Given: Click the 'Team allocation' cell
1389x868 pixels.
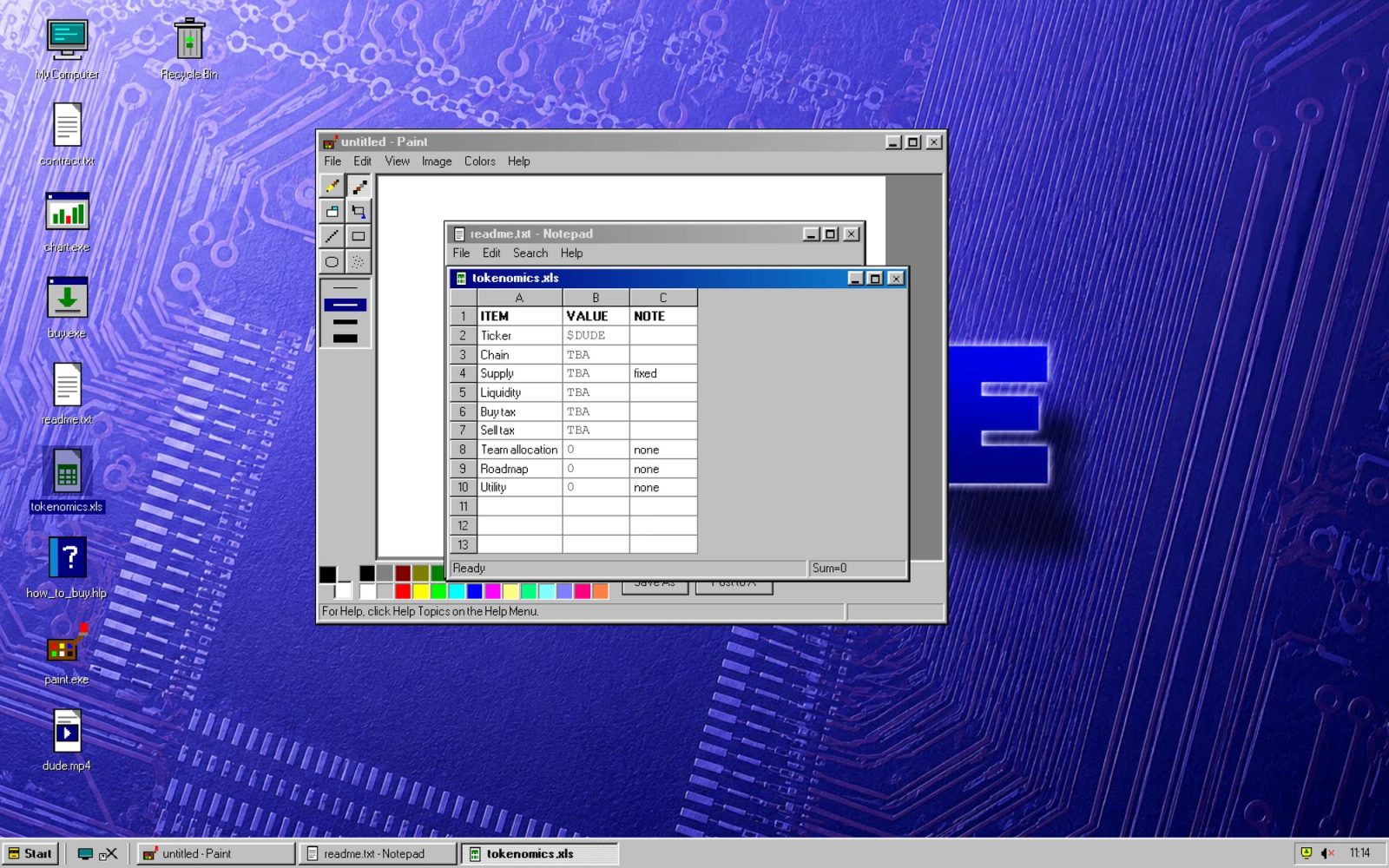Looking at the screenshot, I should pos(519,450).
